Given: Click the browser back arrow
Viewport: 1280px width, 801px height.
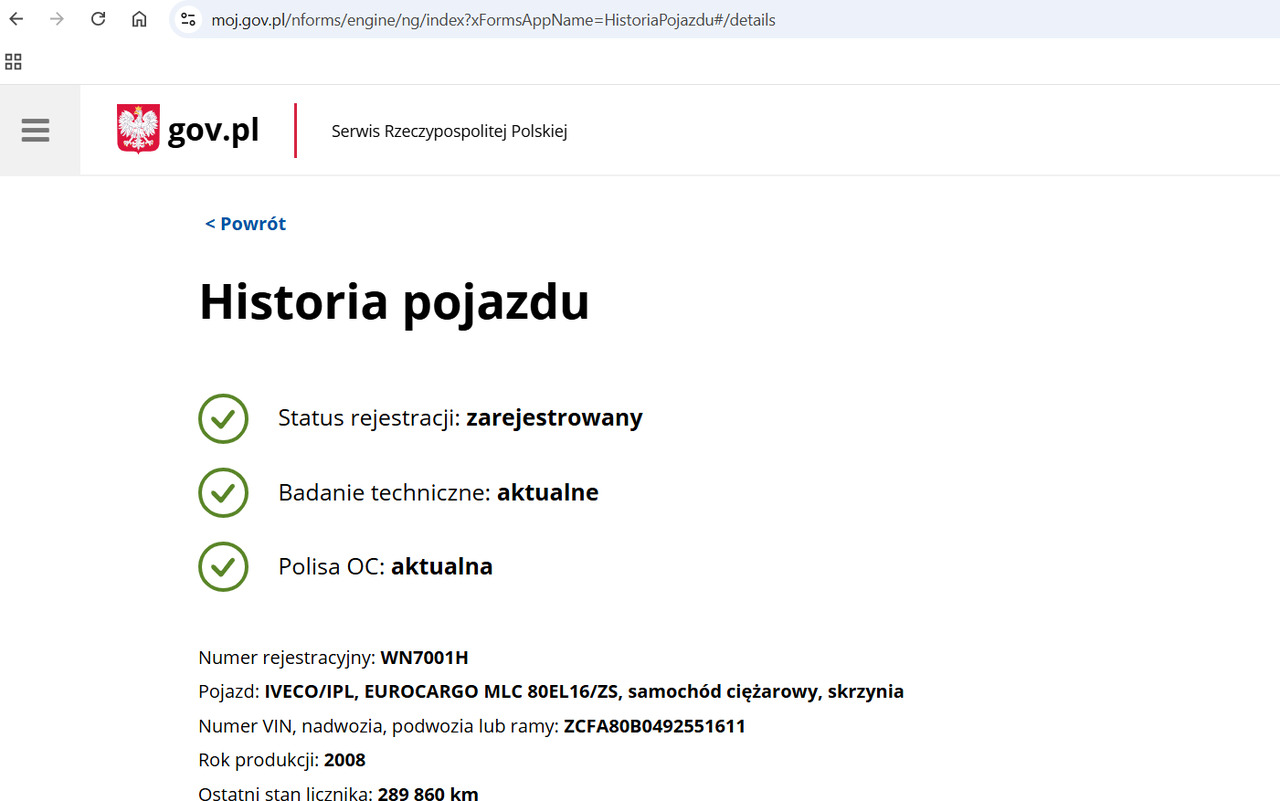Looking at the screenshot, I should click(x=17, y=19).
